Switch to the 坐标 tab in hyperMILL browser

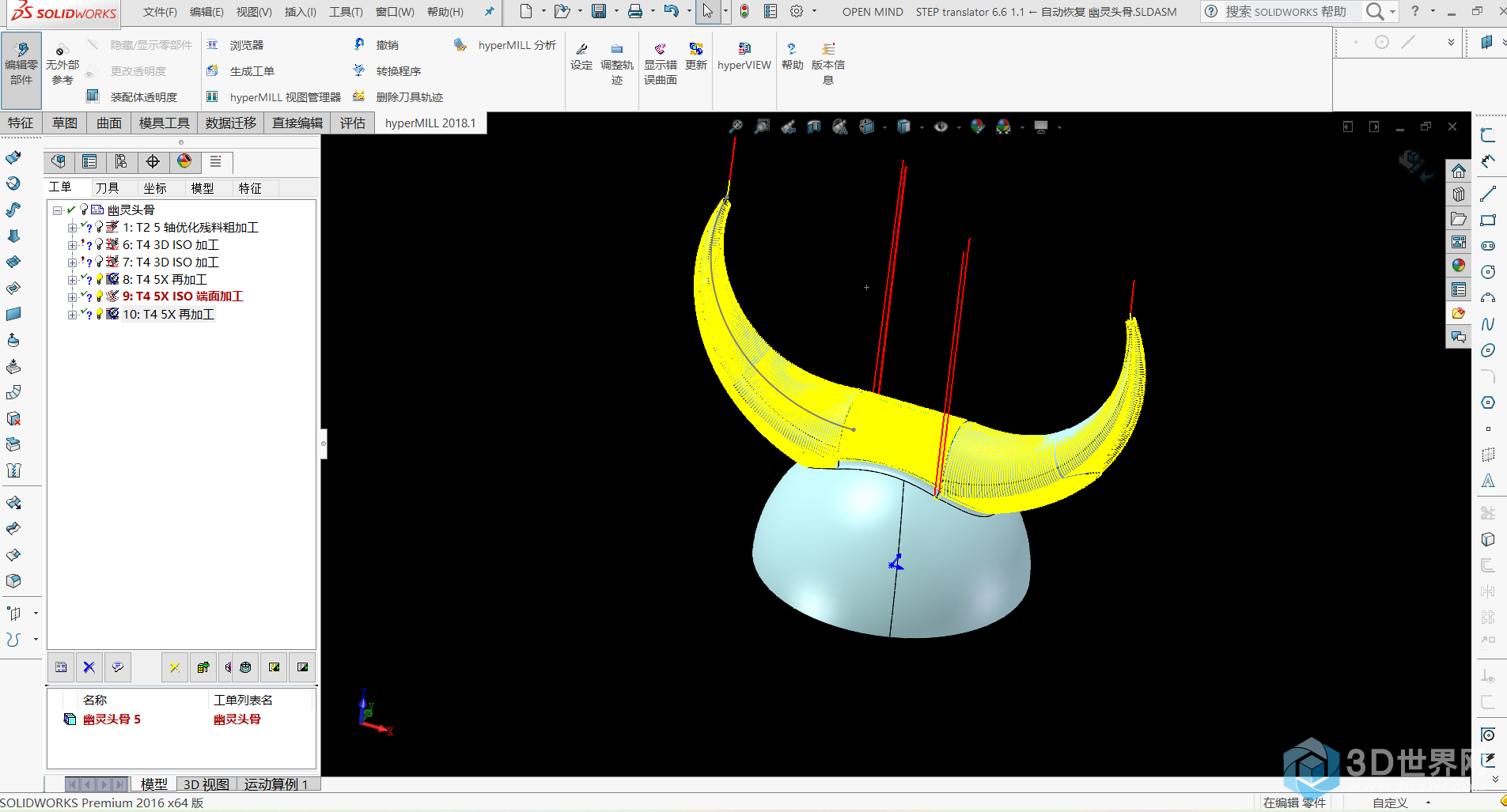tap(155, 187)
